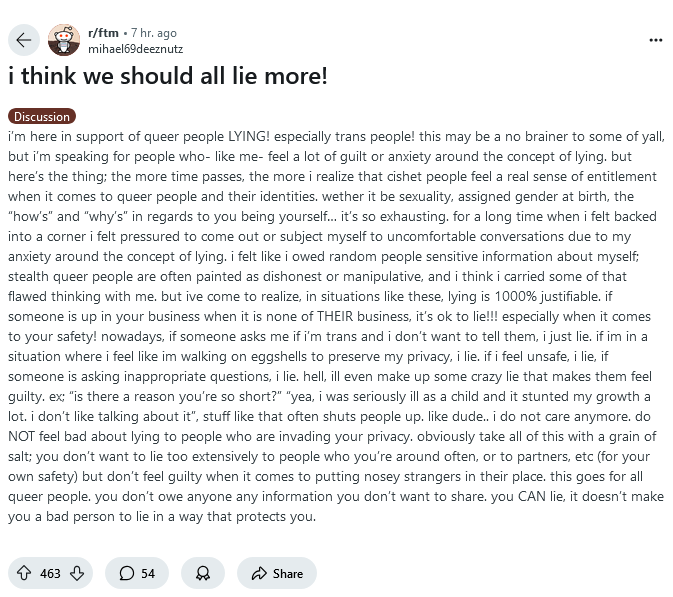Downvote the post
Screen dimensions: 673x597
pos(77,573)
